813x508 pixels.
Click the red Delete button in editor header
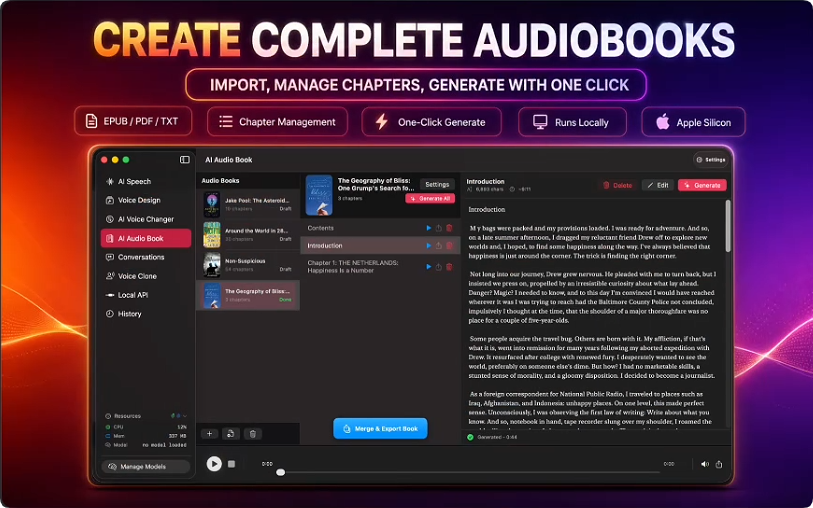(x=618, y=185)
